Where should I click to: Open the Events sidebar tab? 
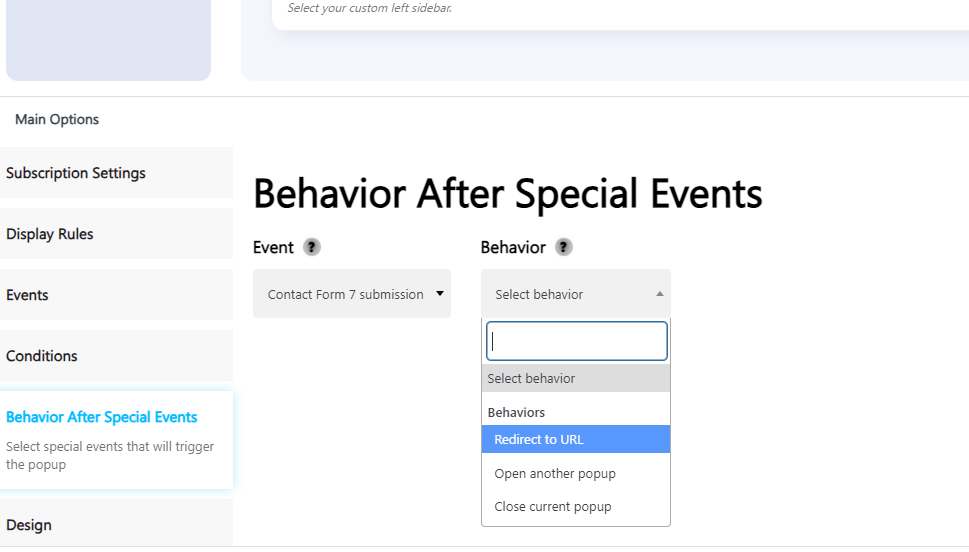[116, 295]
